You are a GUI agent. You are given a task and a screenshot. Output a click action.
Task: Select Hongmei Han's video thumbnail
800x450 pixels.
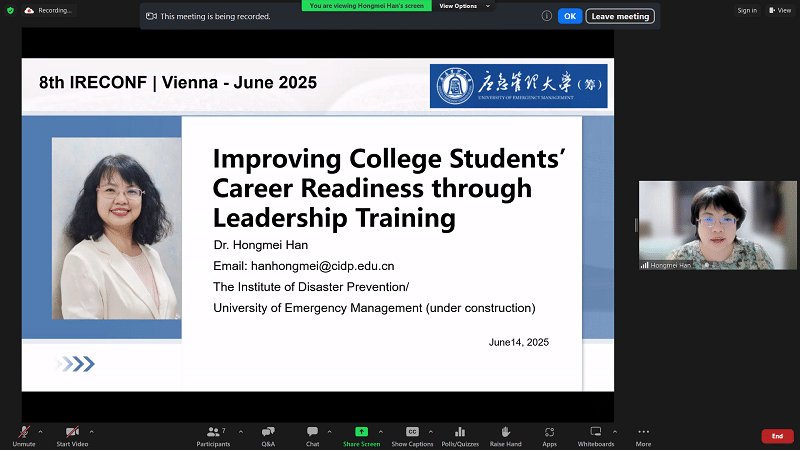[703, 225]
